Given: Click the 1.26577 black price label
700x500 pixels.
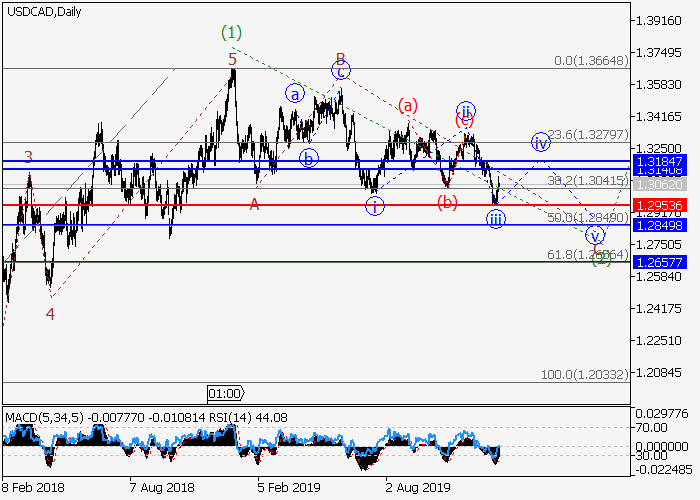Looking at the screenshot, I should coord(659,262).
